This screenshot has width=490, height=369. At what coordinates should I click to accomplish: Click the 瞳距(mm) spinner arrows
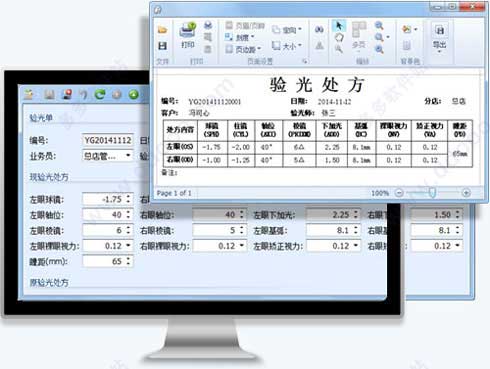[x=128, y=261]
